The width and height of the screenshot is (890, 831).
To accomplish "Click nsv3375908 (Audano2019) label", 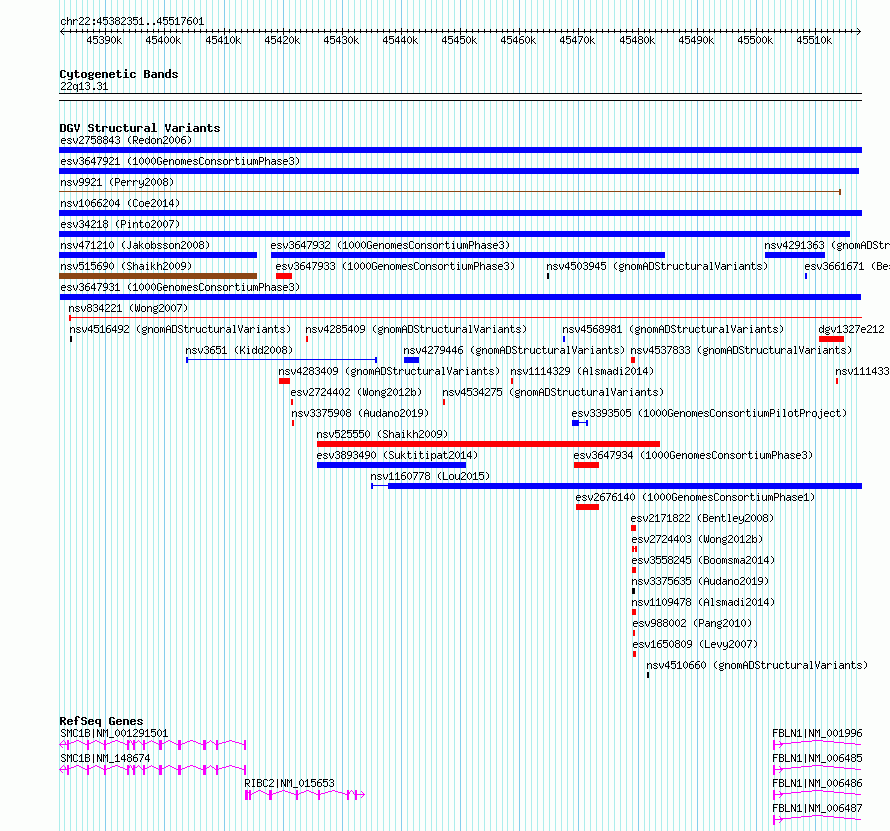I will pos(360,413).
